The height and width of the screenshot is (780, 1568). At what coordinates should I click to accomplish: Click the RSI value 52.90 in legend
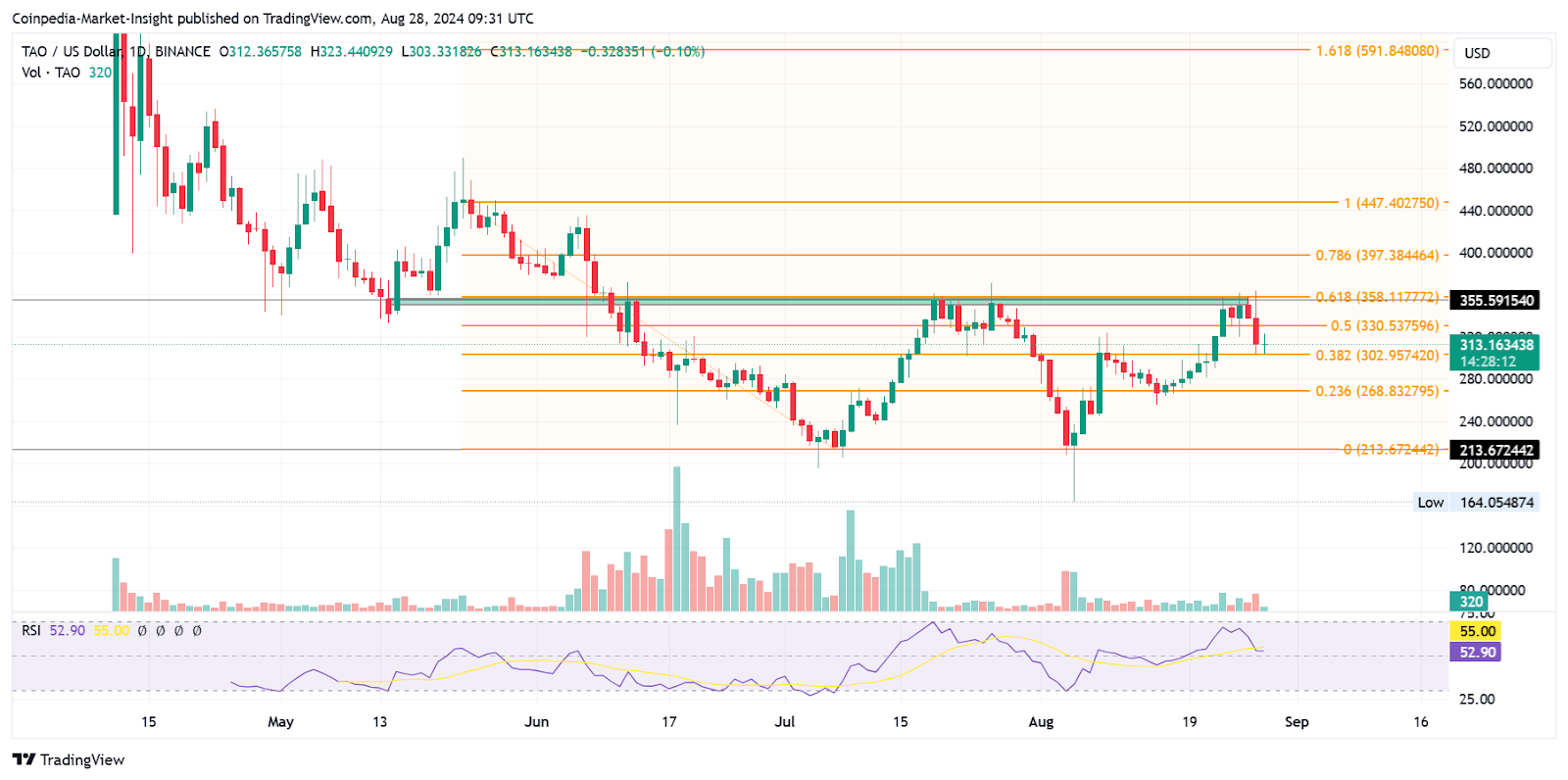pyautogui.click(x=68, y=630)
